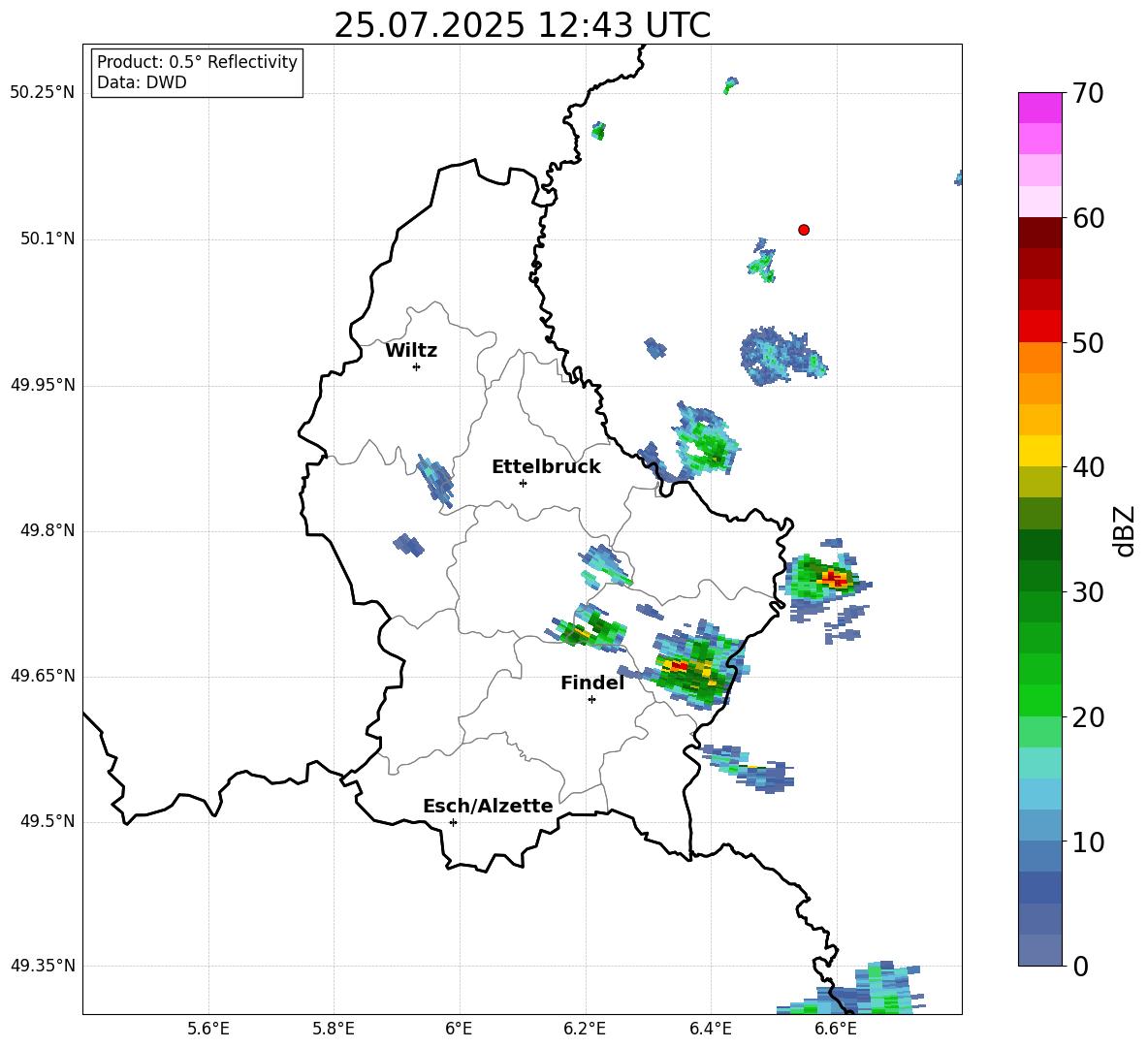Click the 70 label on the colorbar
Viewport: 1148px width, 1048px height.
[x=1088, y=93]
